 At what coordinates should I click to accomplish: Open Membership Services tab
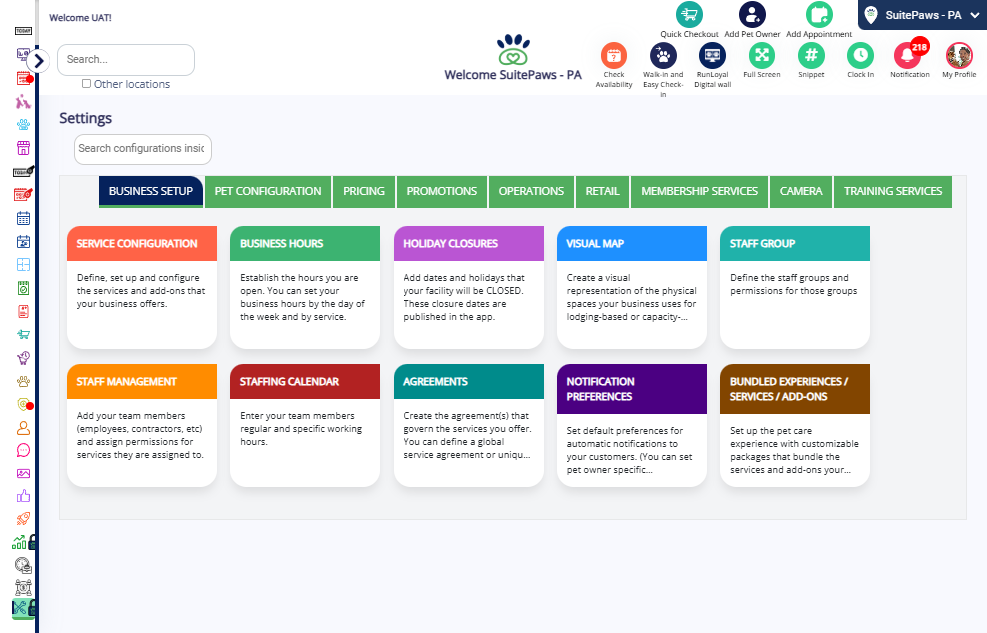click(699, 191)
